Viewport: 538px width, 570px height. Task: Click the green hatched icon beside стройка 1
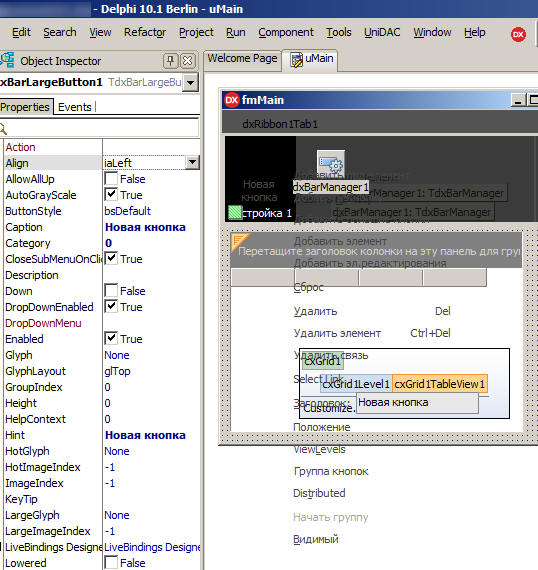(235, 212)
